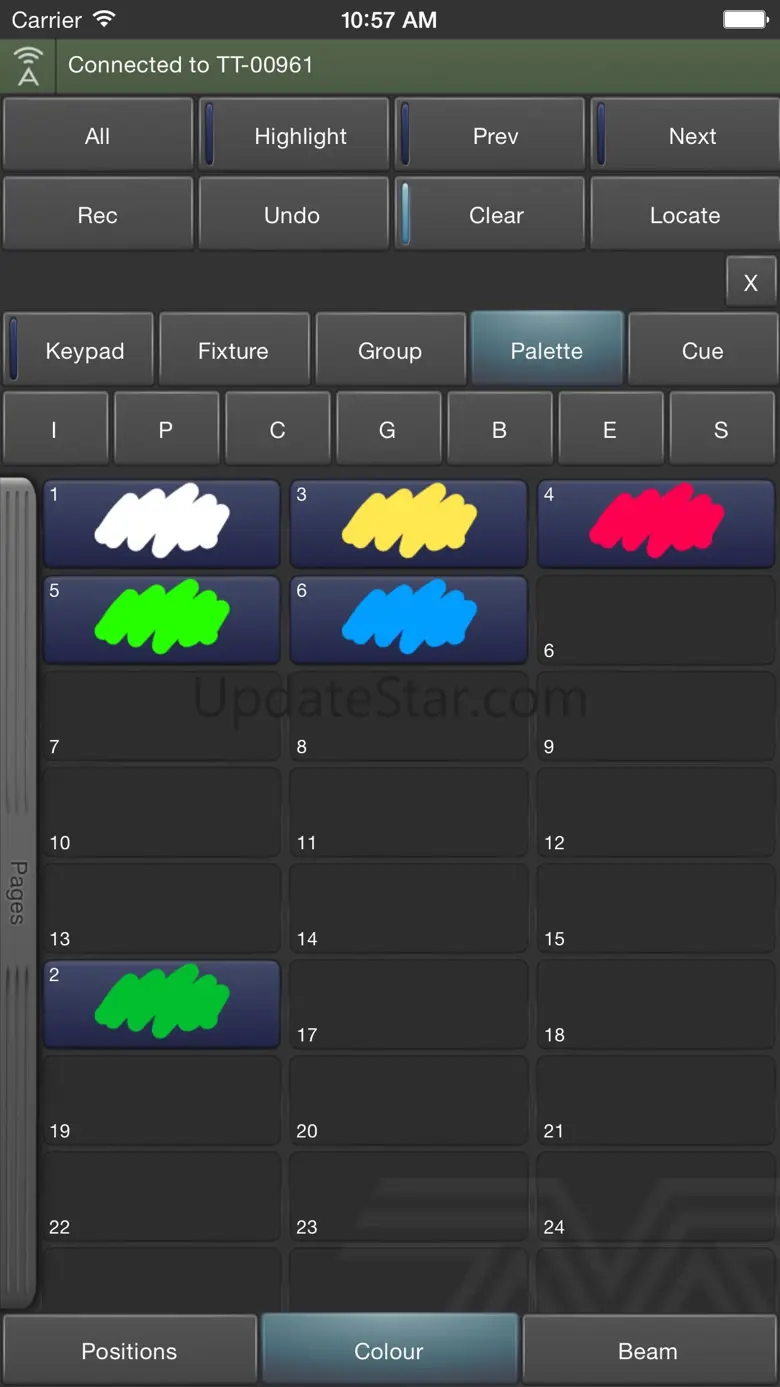Select the white colour palette 1

[161, 522]
